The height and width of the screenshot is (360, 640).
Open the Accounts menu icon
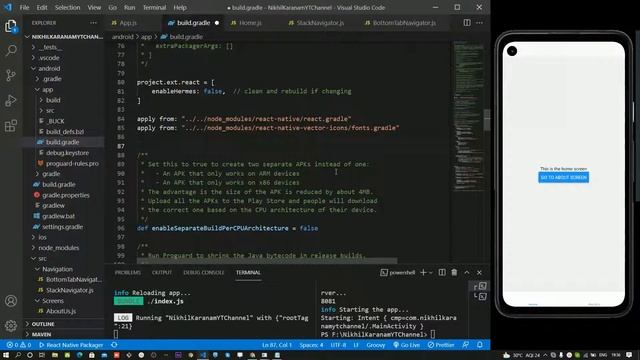(x=11, y=301)
